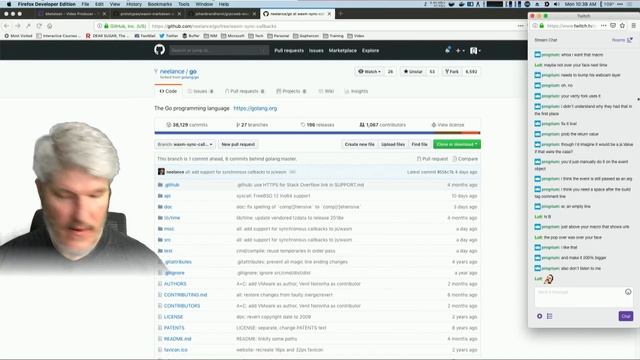Open the CONTRIBUTING.md file
The image size is (640, 360).
[185, 295]
